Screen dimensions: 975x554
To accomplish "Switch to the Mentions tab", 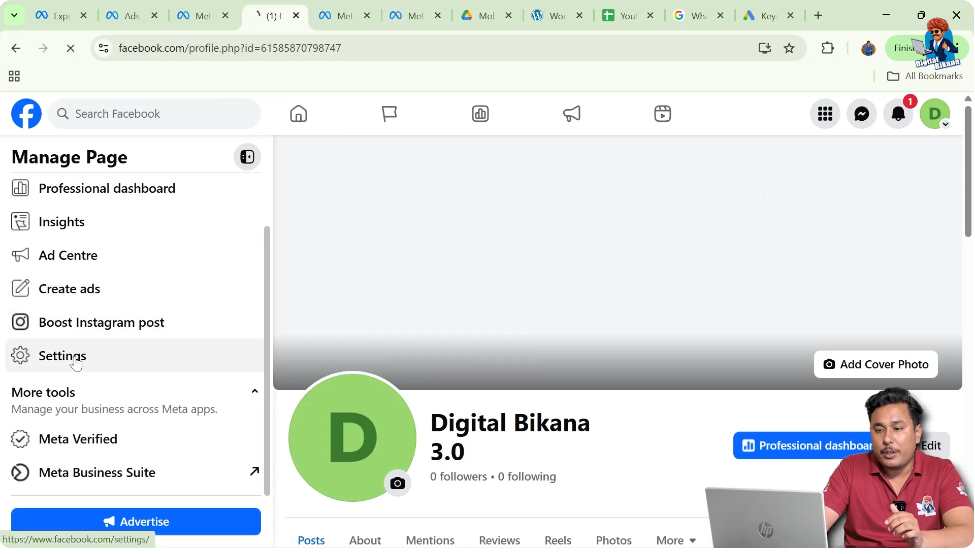I will tap(430, 540).
